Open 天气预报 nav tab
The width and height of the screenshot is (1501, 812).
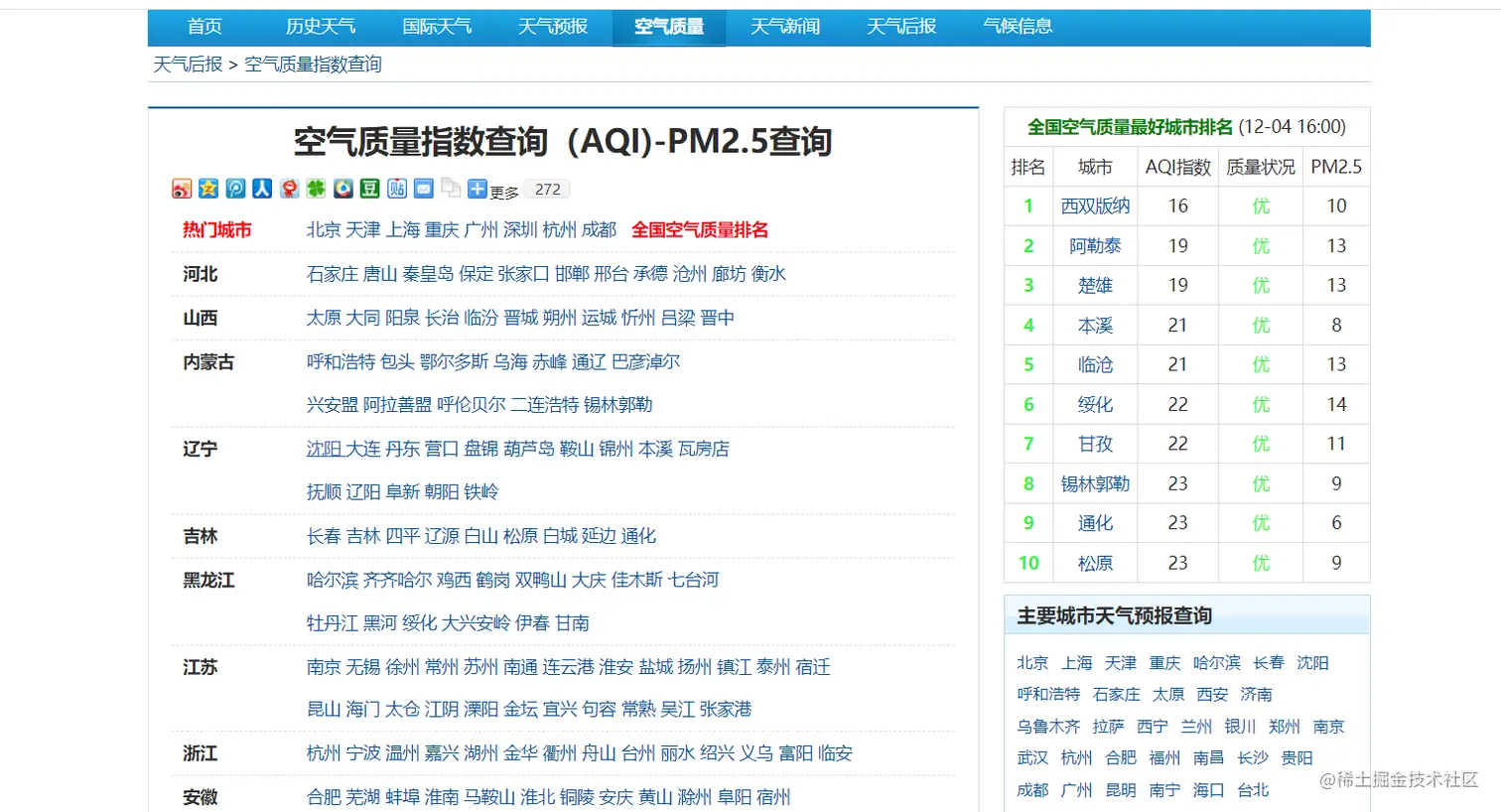(553, 27)
